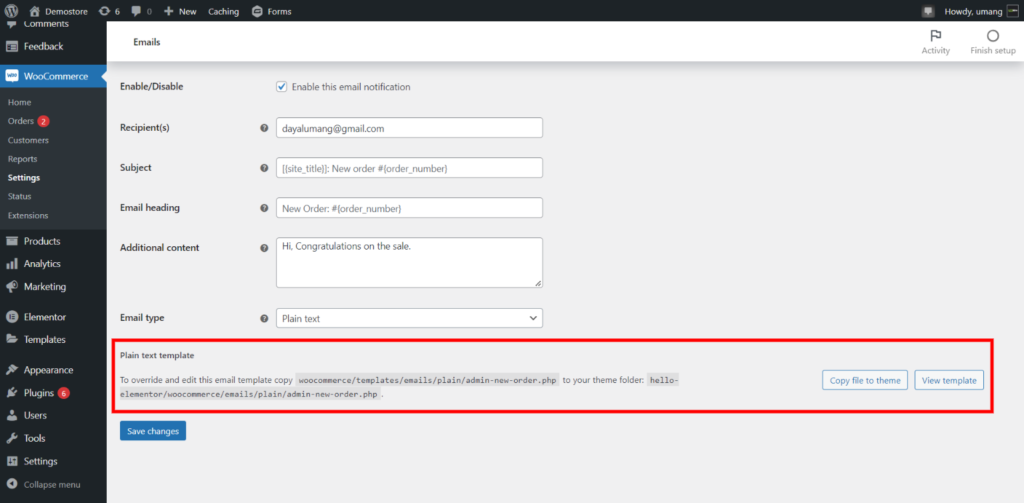
Task: Click View template button
Action: click(x=949, y=380)
